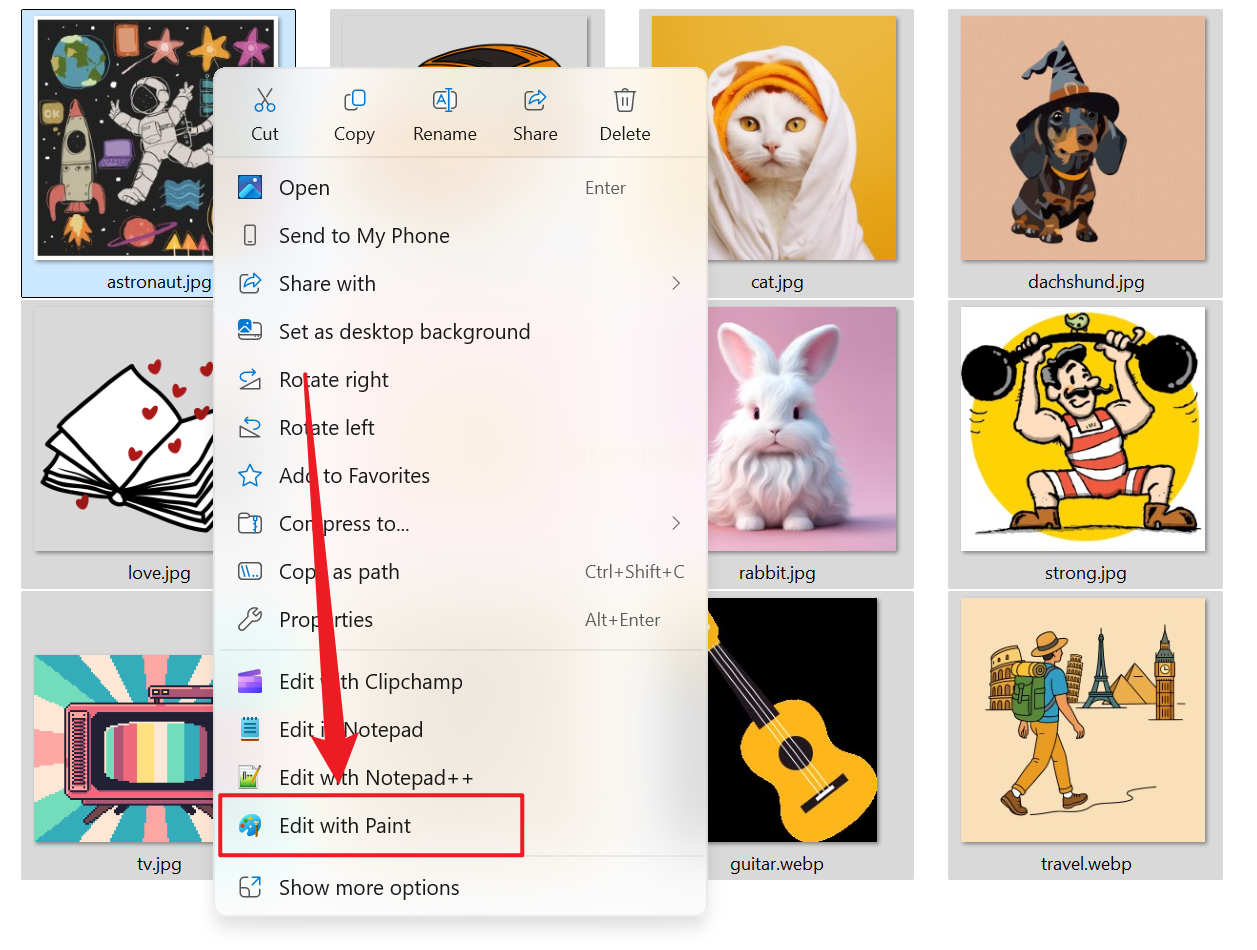The width and height of the screenshot is (1257, 950).
Task: Click the Clipchamp icon
Action: click(x=250, y=681)
